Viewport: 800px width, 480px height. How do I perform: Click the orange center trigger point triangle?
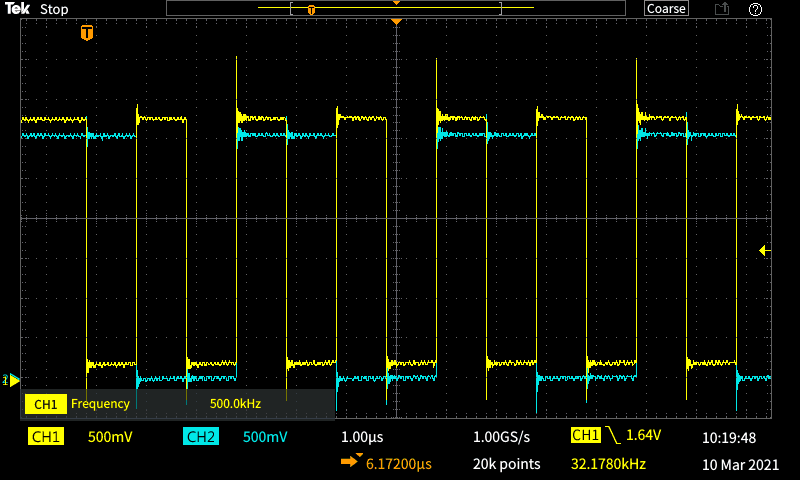[x=397, y=22]
